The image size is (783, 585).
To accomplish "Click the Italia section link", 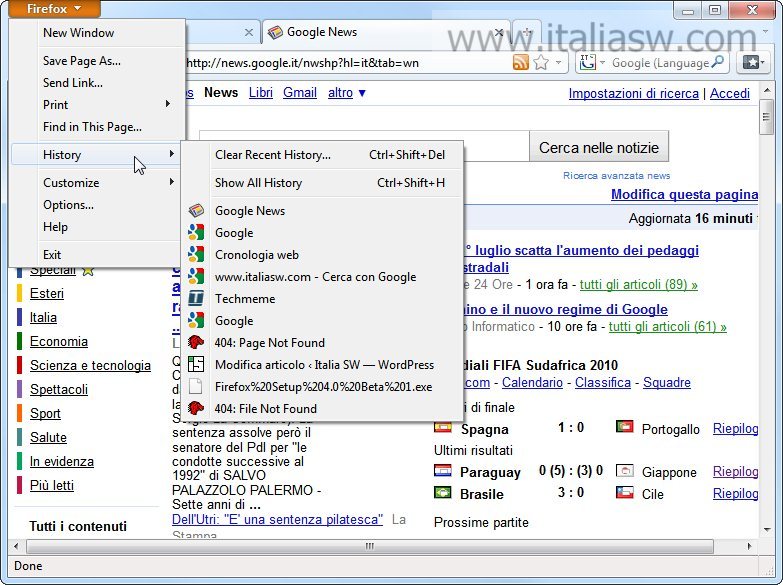I will point(43,317).
